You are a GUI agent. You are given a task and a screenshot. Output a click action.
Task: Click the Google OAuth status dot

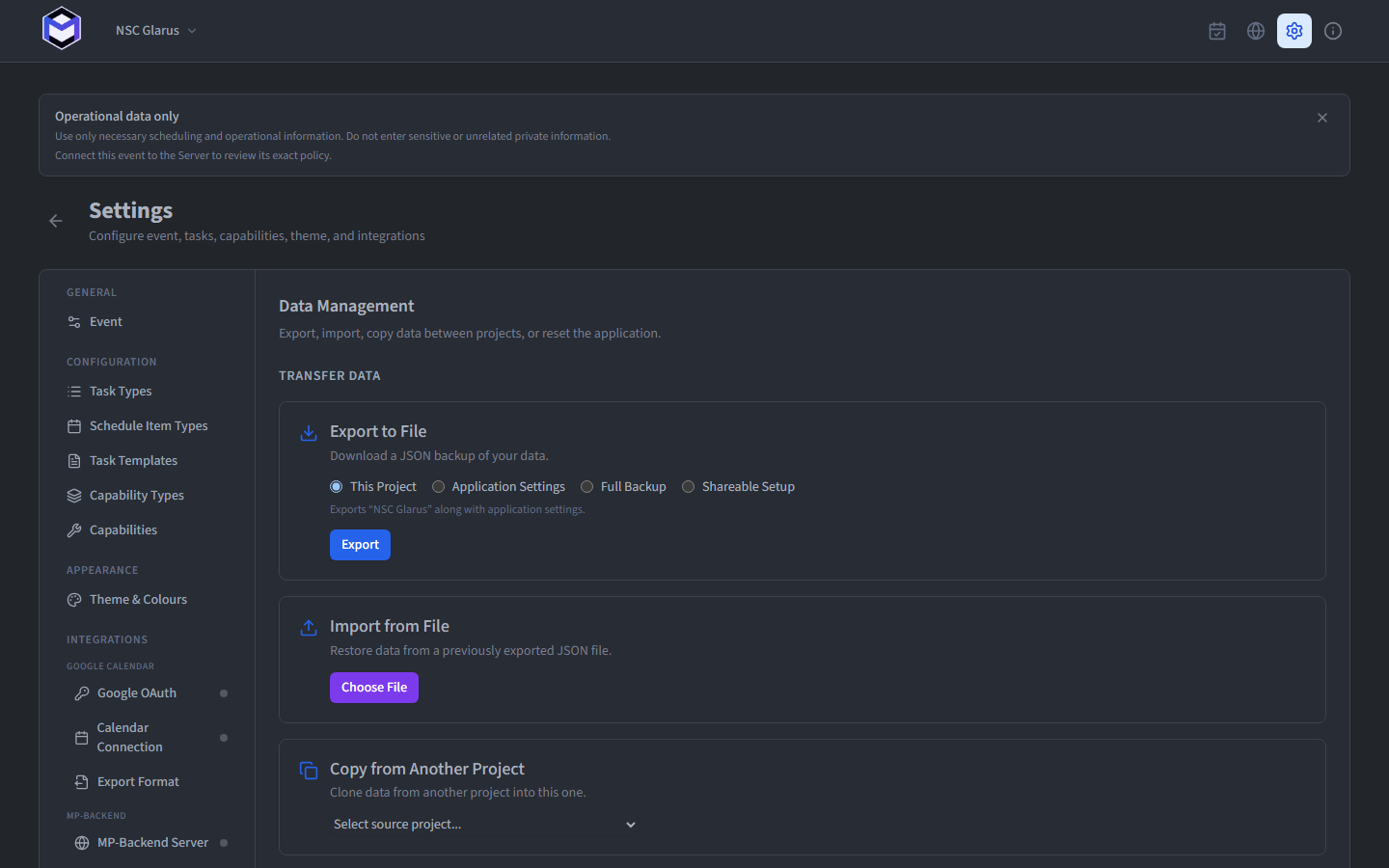pos(224,693)
